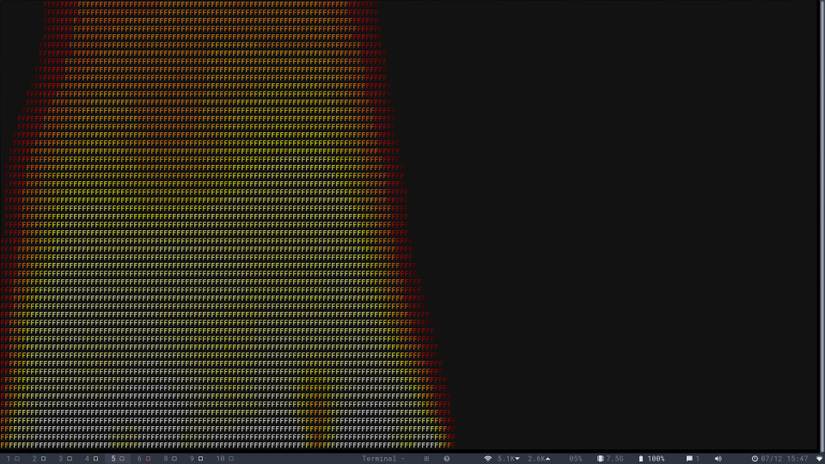Switch to workspace 8
Screen dimensions: 825x464
(170, 459)
